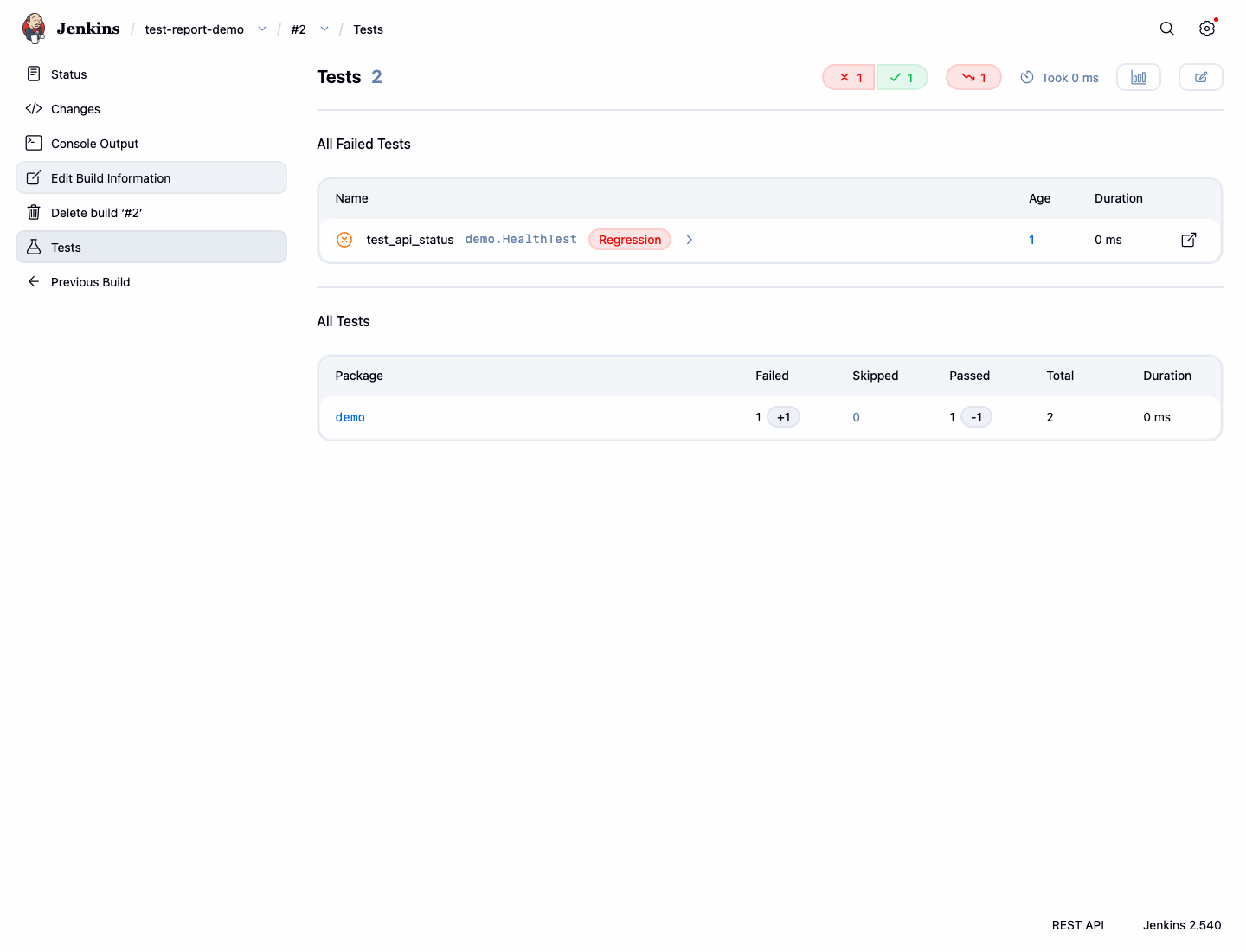Screen dimensions: 1246x952
Task: Click the Jenkins title text
Action: click(x=88, y=29)
